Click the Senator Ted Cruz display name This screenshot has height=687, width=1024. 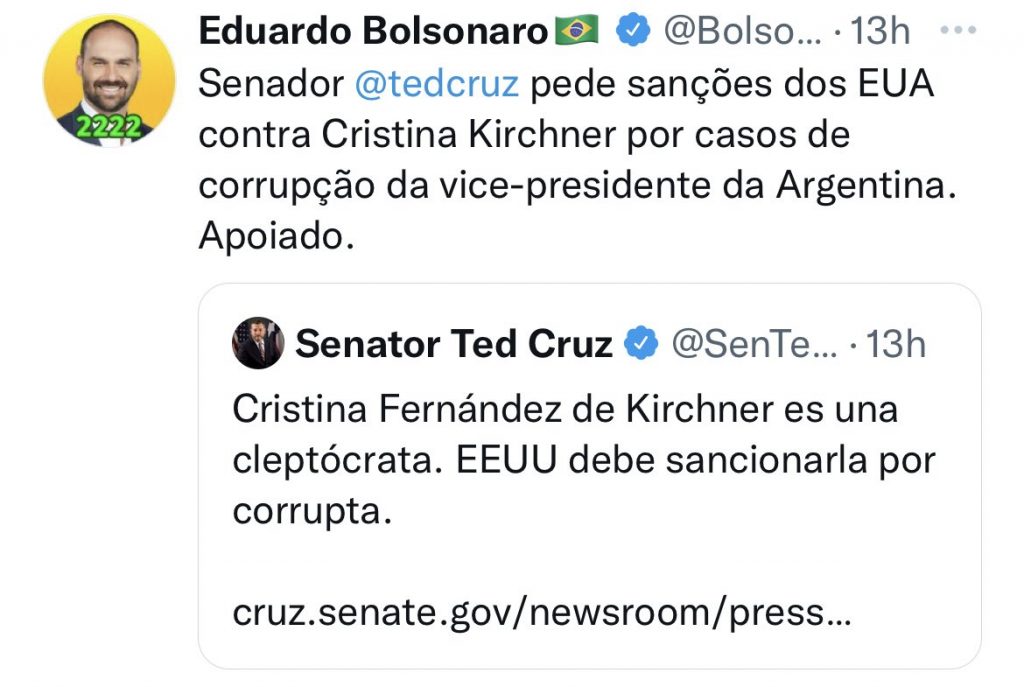coord(454,344)
